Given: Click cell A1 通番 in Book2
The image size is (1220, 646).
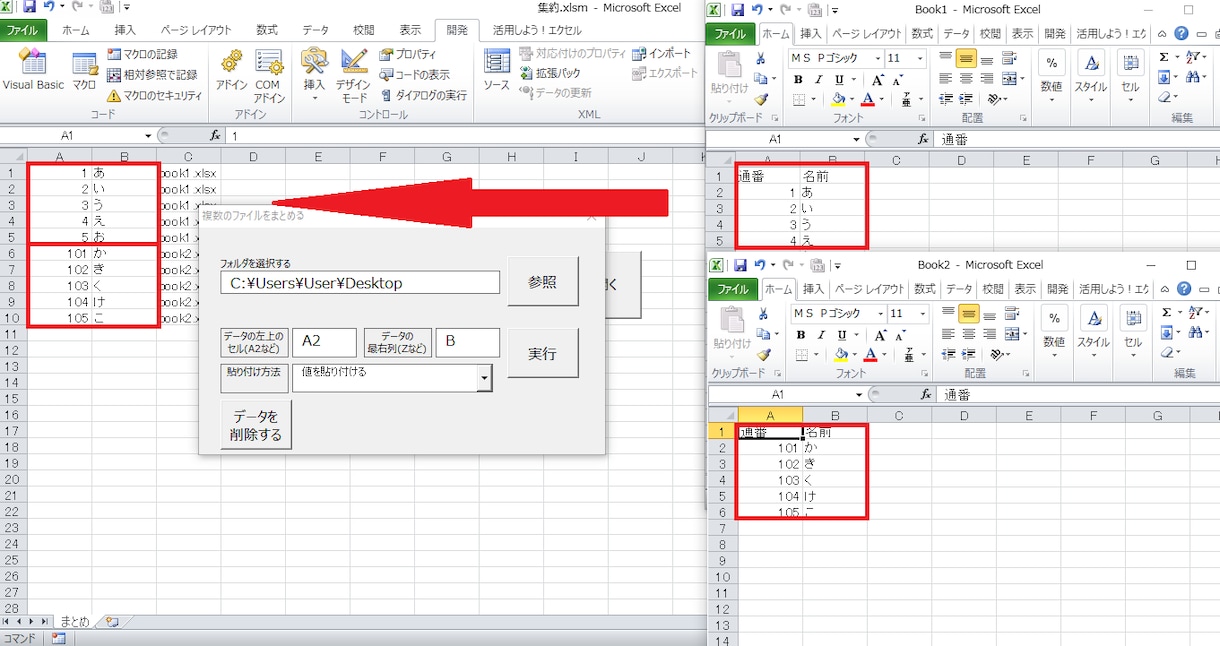Looking at the screenshot, I should tap(770, 432).
